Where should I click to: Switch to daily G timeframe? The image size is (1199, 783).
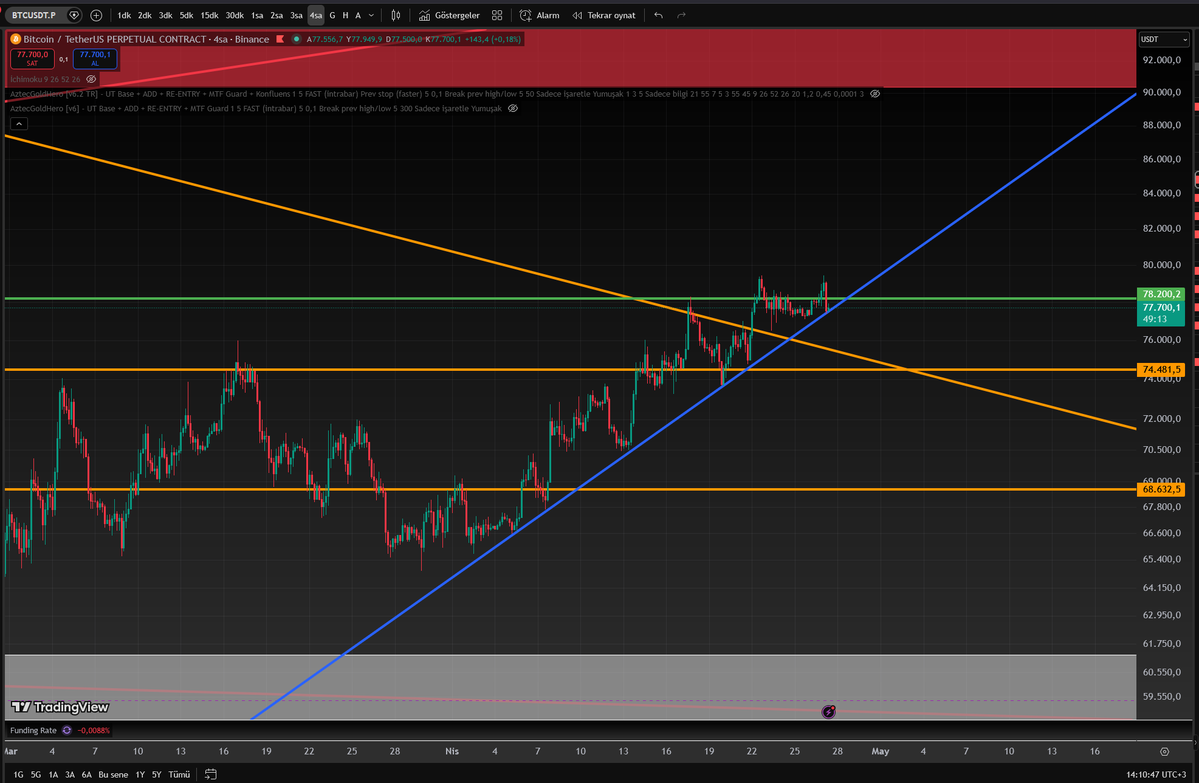[333, 15]
